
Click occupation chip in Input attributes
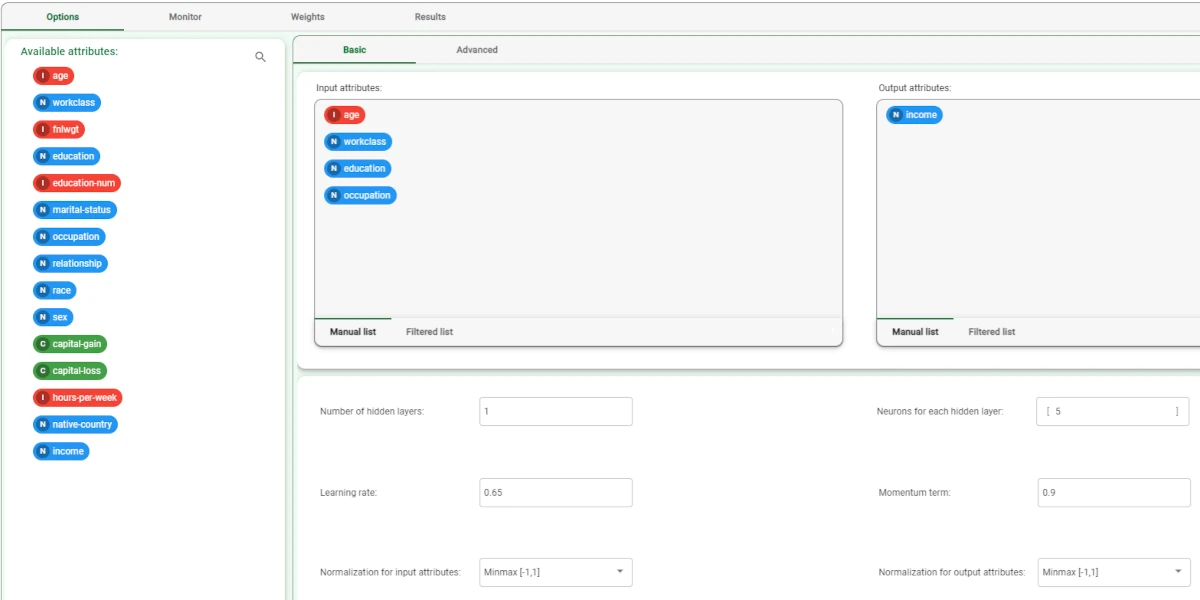360,195
